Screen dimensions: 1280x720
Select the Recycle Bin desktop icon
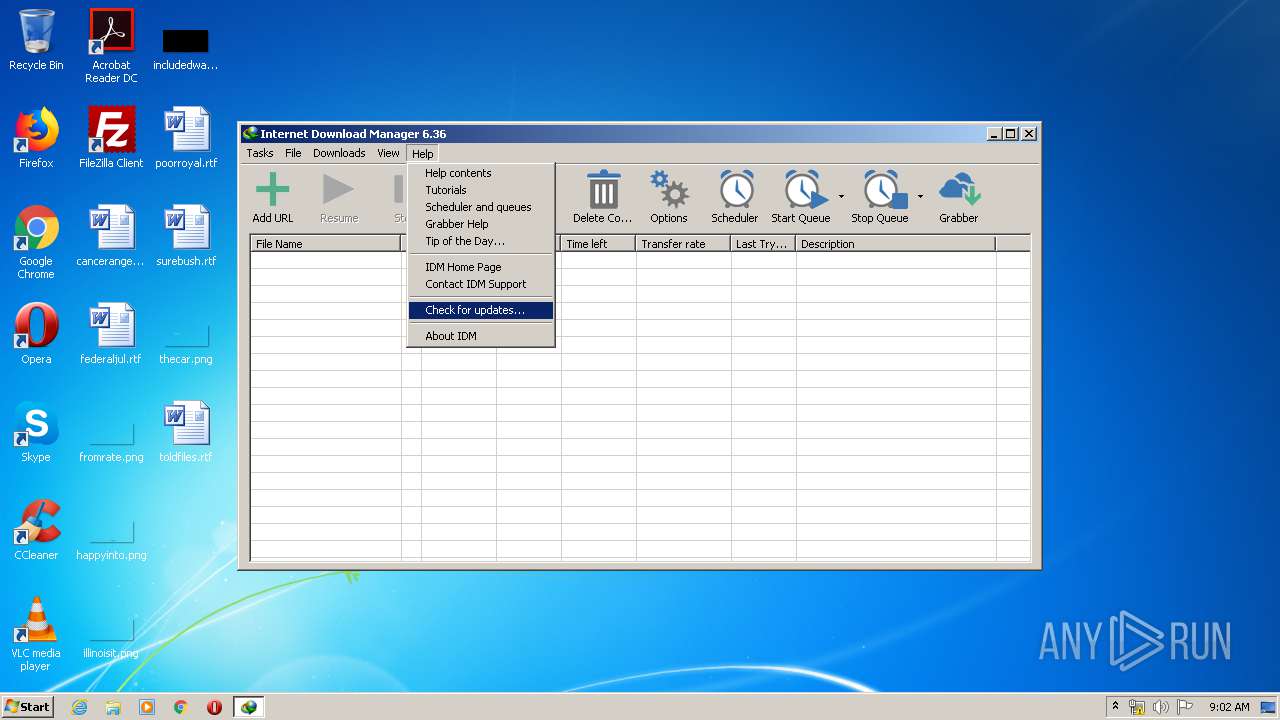click(36, 40)
